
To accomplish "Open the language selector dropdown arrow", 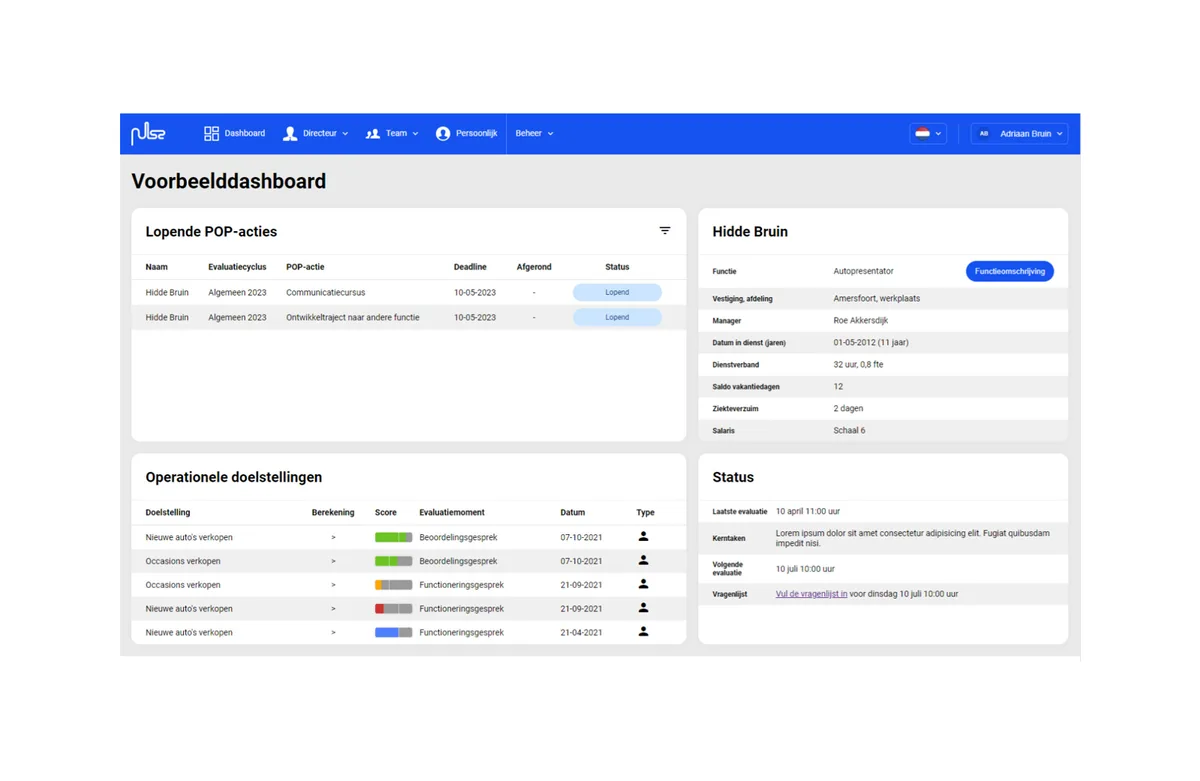I will (x=938, y=134).
